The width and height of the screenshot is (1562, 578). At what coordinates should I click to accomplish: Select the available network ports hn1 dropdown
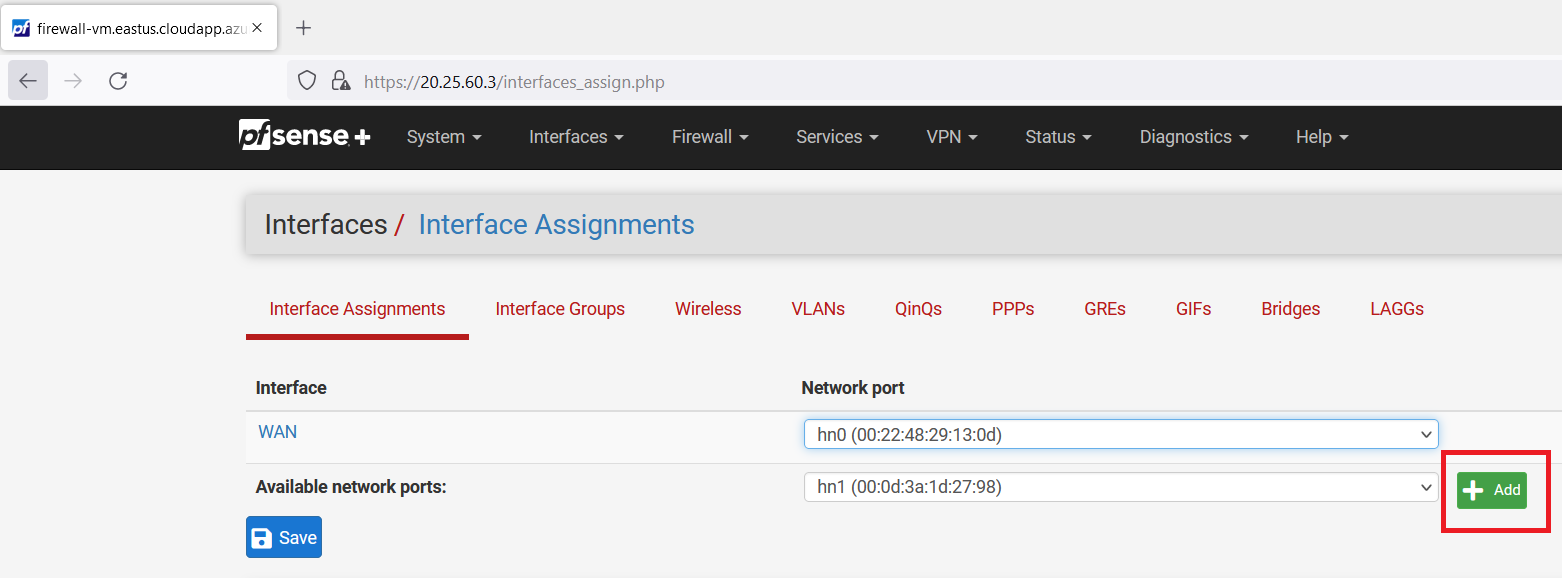point(1120,487)
